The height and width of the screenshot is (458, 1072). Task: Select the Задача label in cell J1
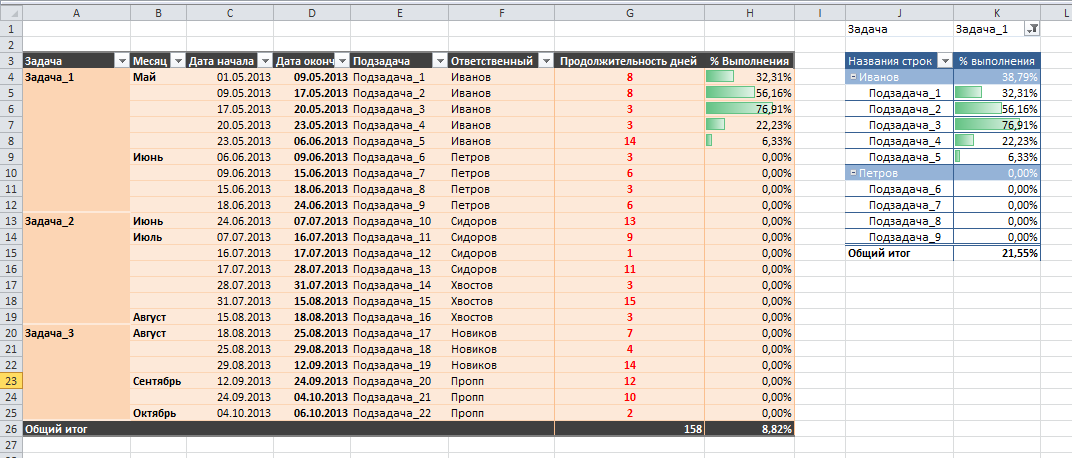tap(900, 29)
